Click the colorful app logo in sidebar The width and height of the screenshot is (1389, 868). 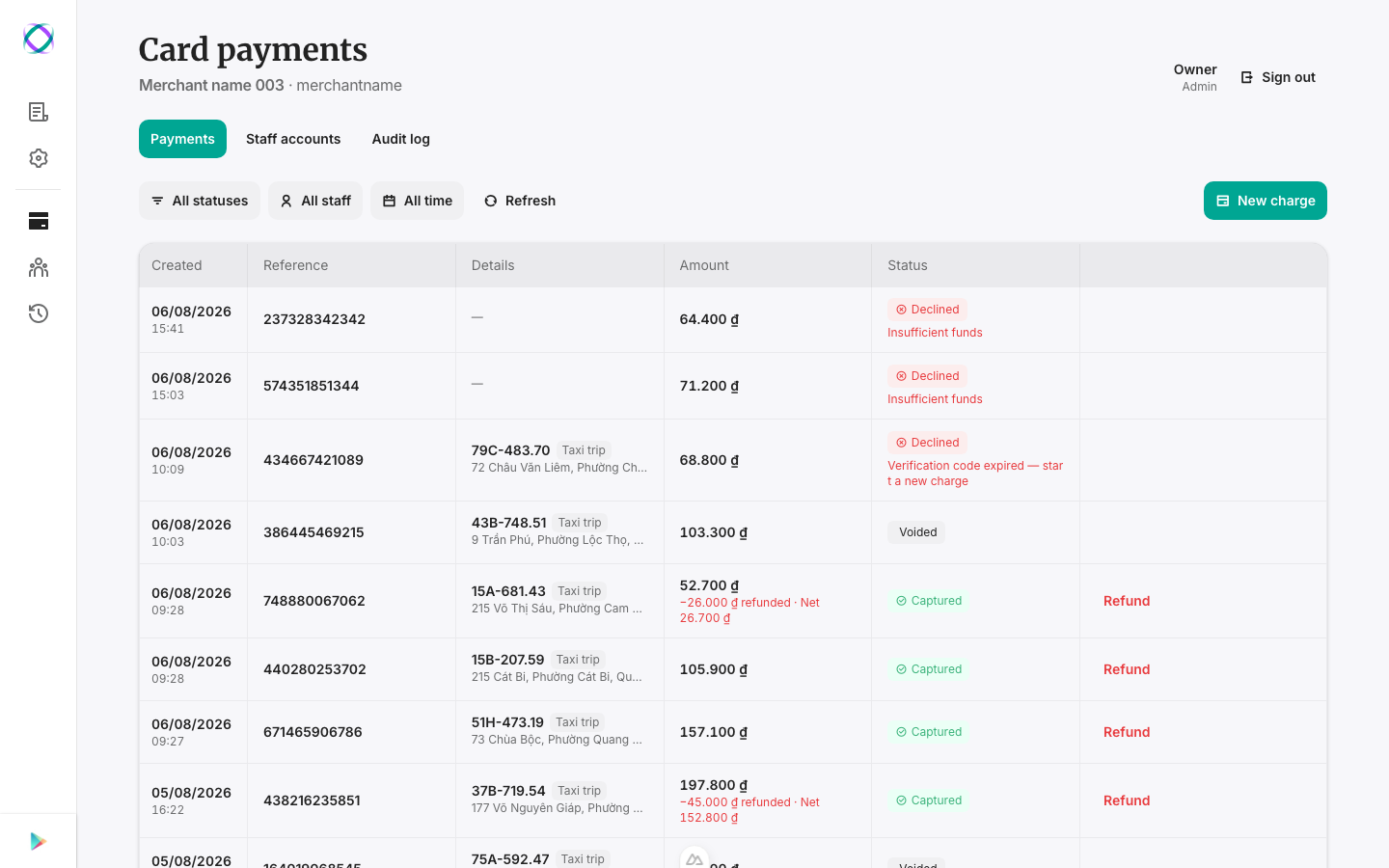[x=39, y=39]
